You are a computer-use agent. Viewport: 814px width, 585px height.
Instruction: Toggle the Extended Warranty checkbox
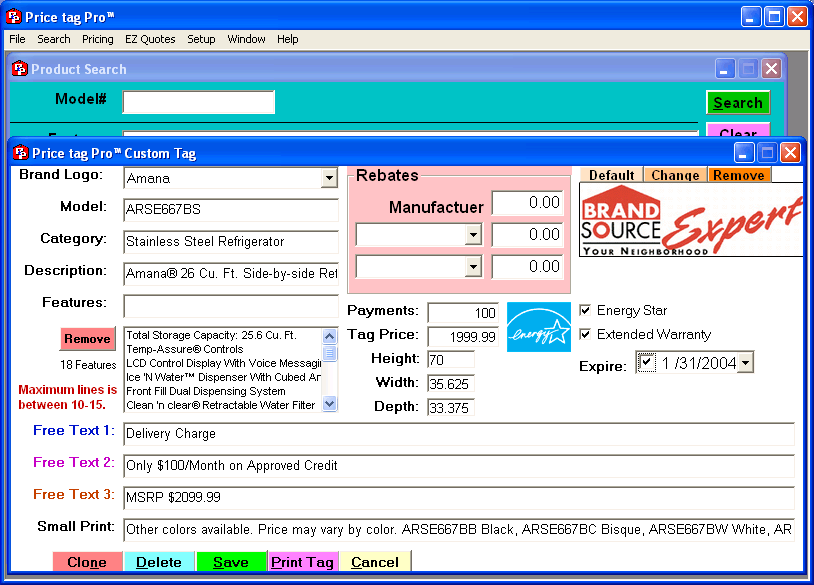[x=585, y=334]
